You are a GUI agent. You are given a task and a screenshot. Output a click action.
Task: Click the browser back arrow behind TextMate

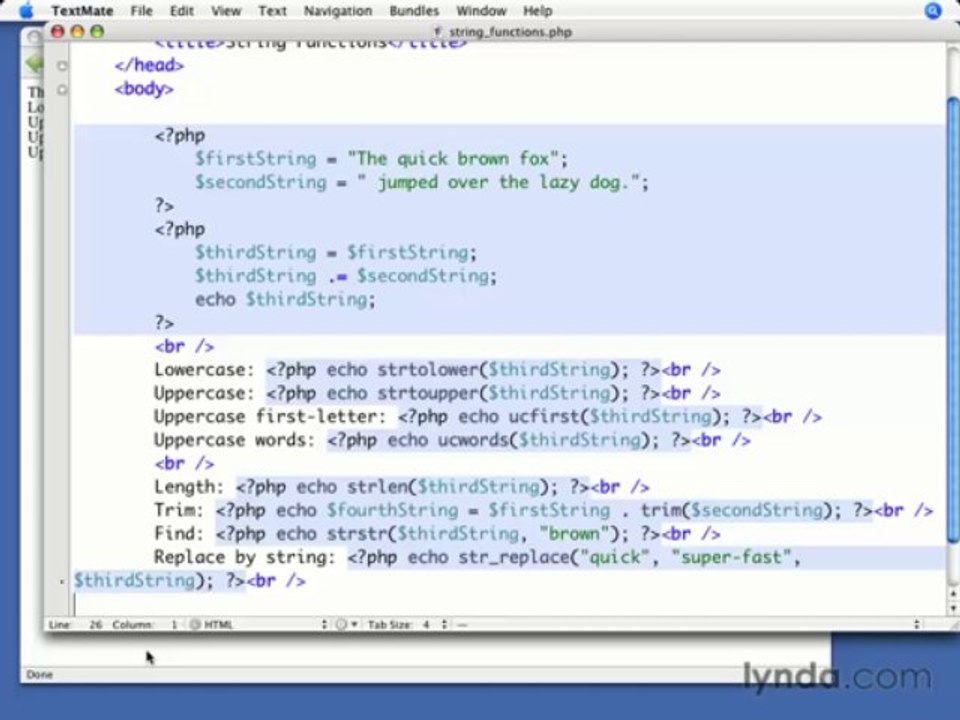[x=34, y=63]
